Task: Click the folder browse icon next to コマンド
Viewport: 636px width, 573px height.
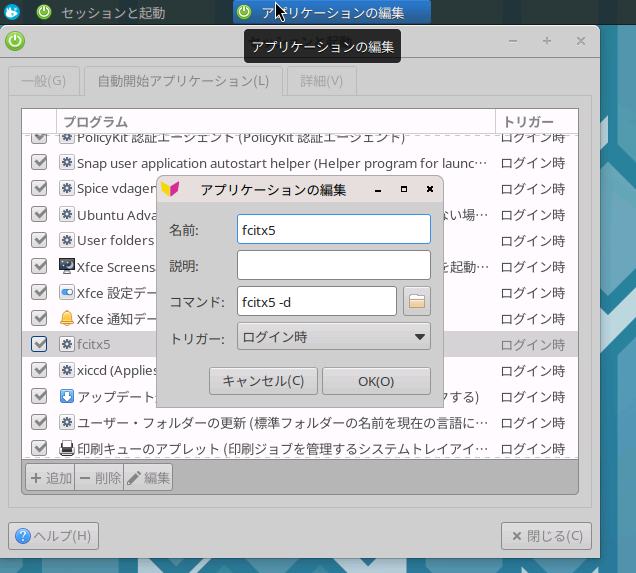Action: click(x=417, y=301)
